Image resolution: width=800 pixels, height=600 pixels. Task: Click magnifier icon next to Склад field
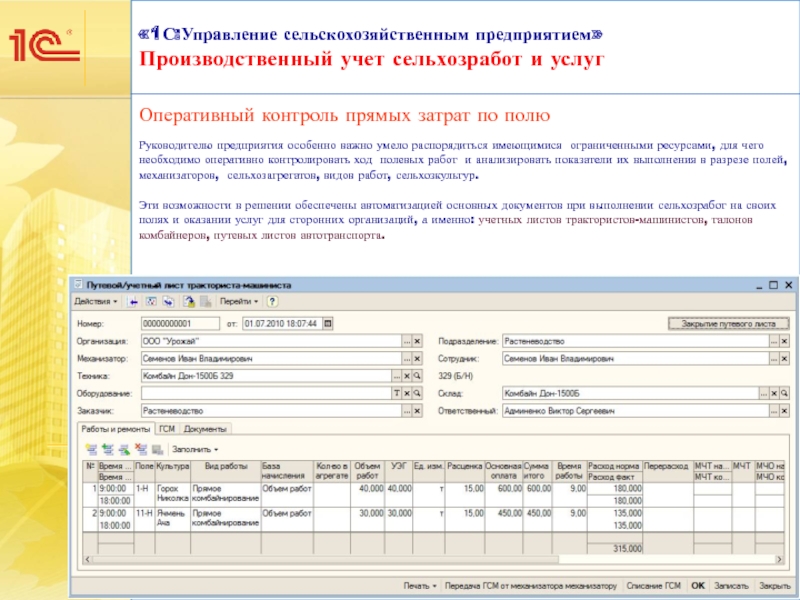(783, 393)
